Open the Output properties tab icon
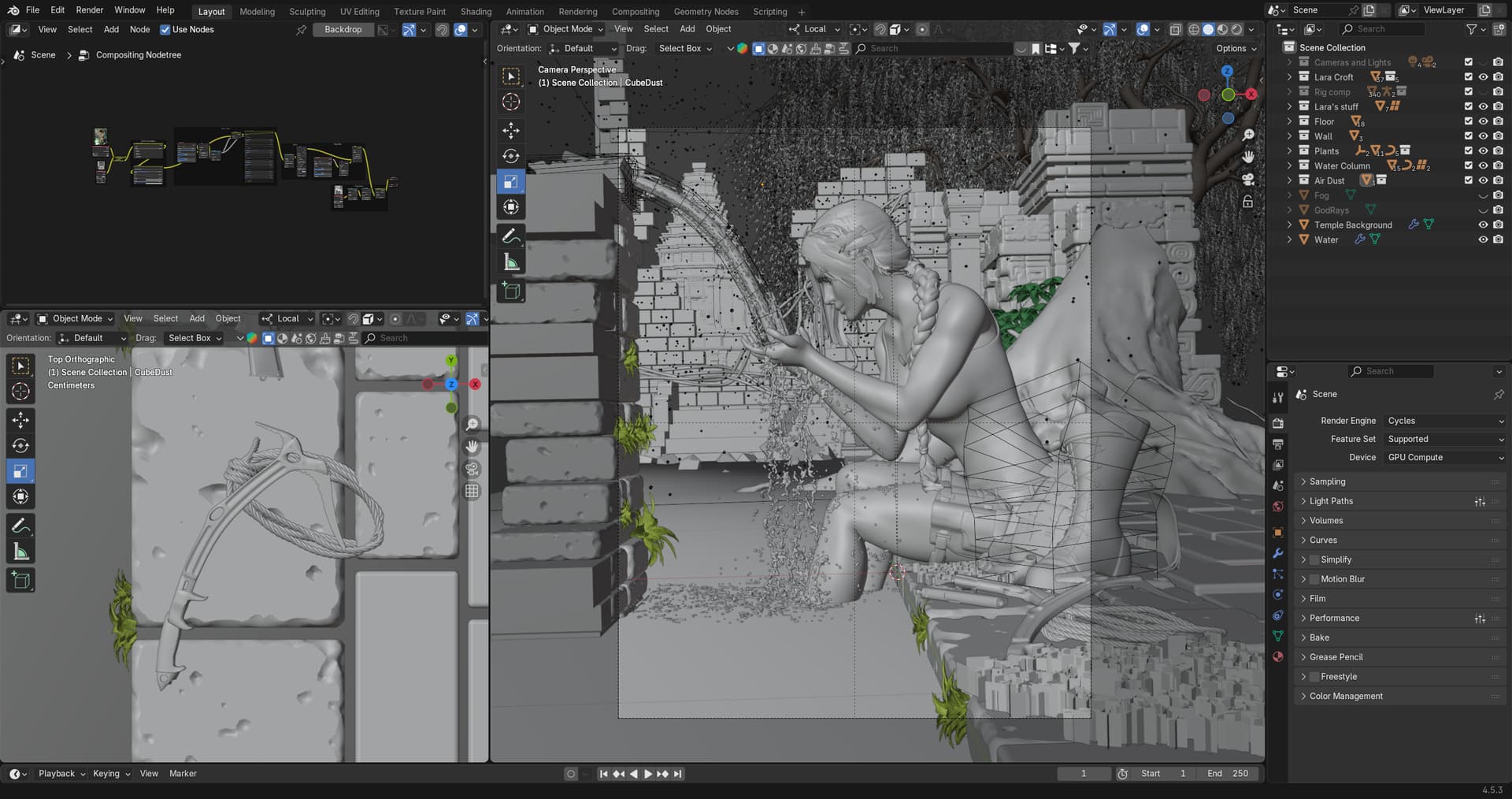 1278,444
